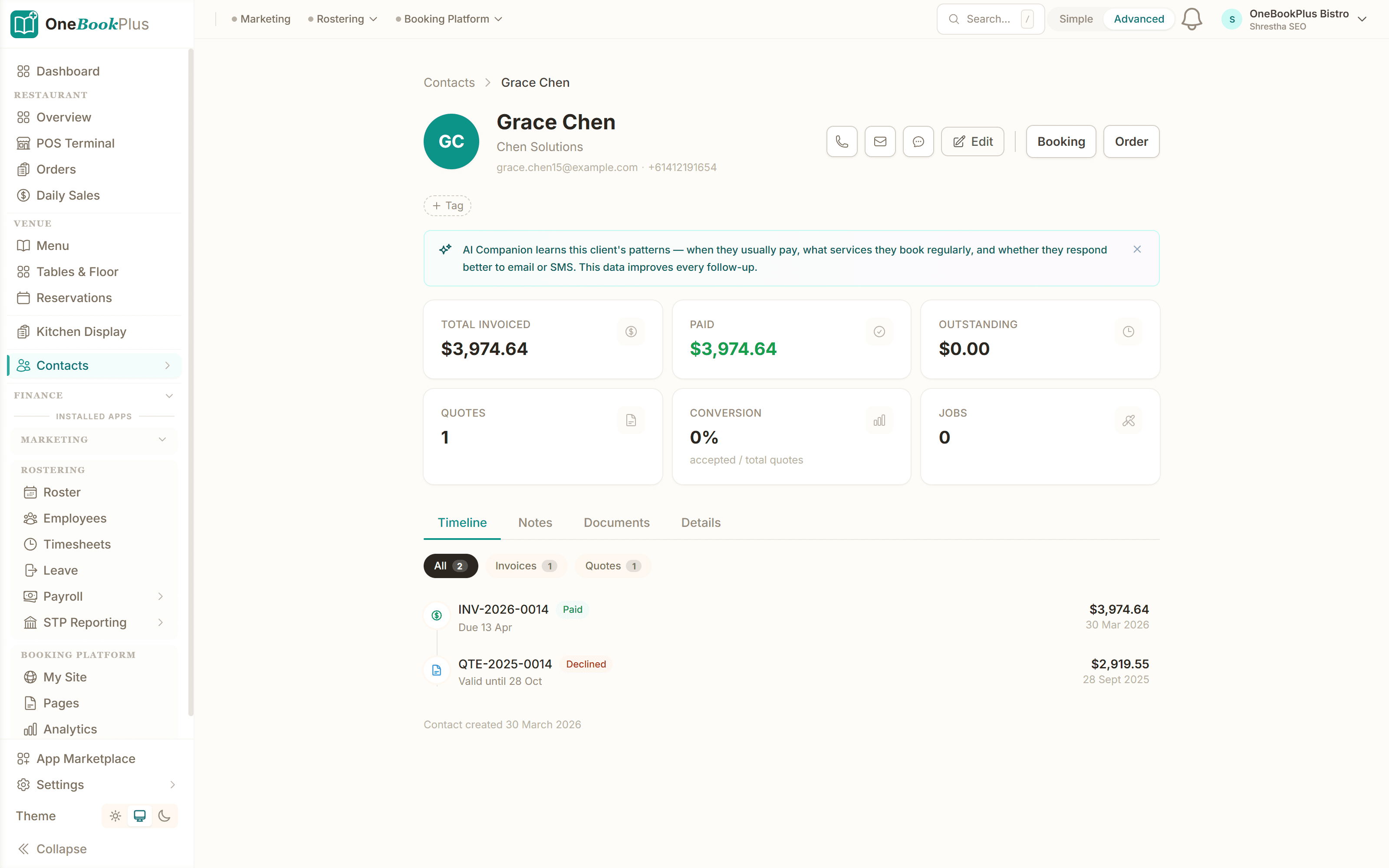The width and height of the screenshot is (1389, 868).
Task: Click the Booking button
Action: pos(1061,142)
